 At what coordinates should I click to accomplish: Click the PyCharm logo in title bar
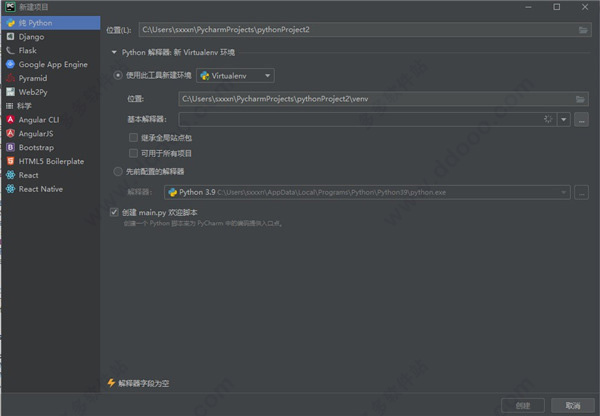(x=10, y=7)
